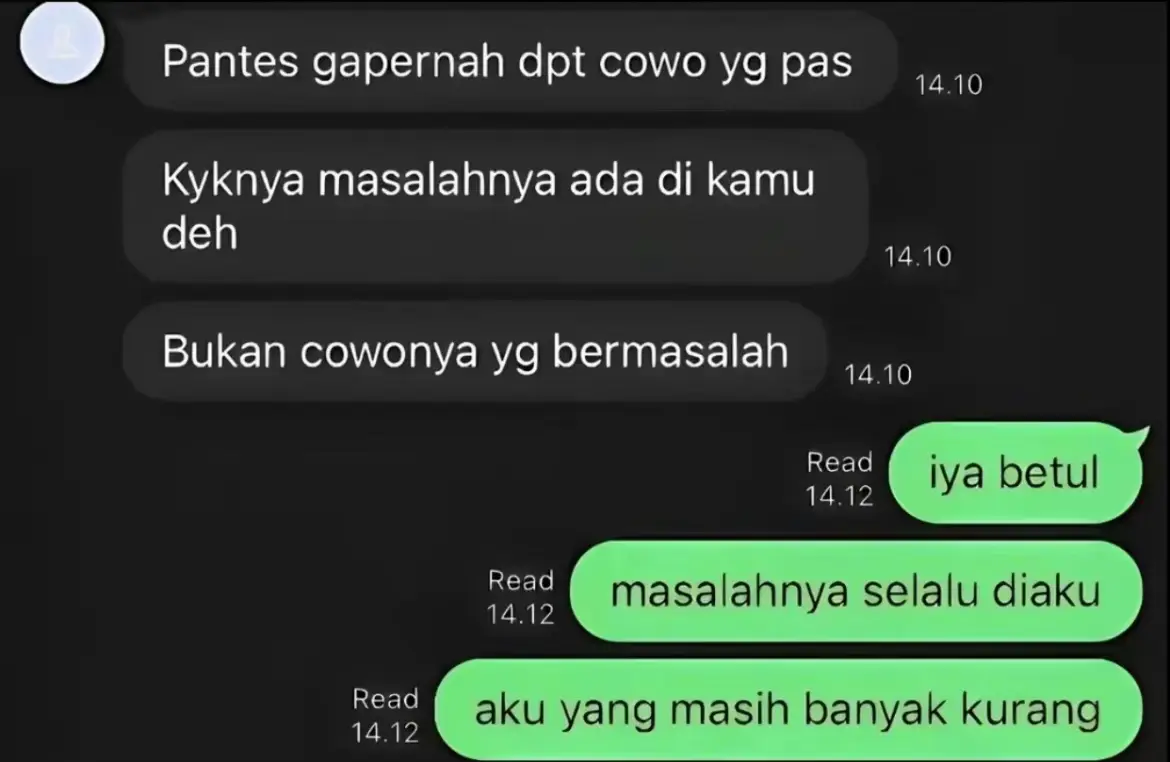
Task: Click the word "Pantes" in the first message
Action: (231, 61)
